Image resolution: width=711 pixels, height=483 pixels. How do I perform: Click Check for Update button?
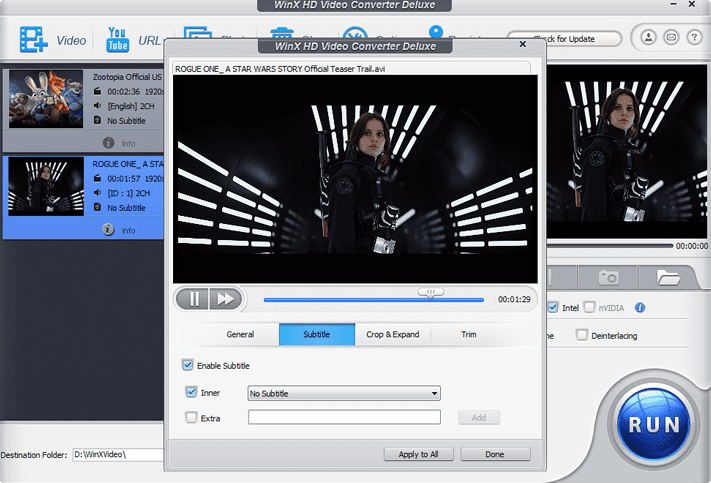coord(564,39)
